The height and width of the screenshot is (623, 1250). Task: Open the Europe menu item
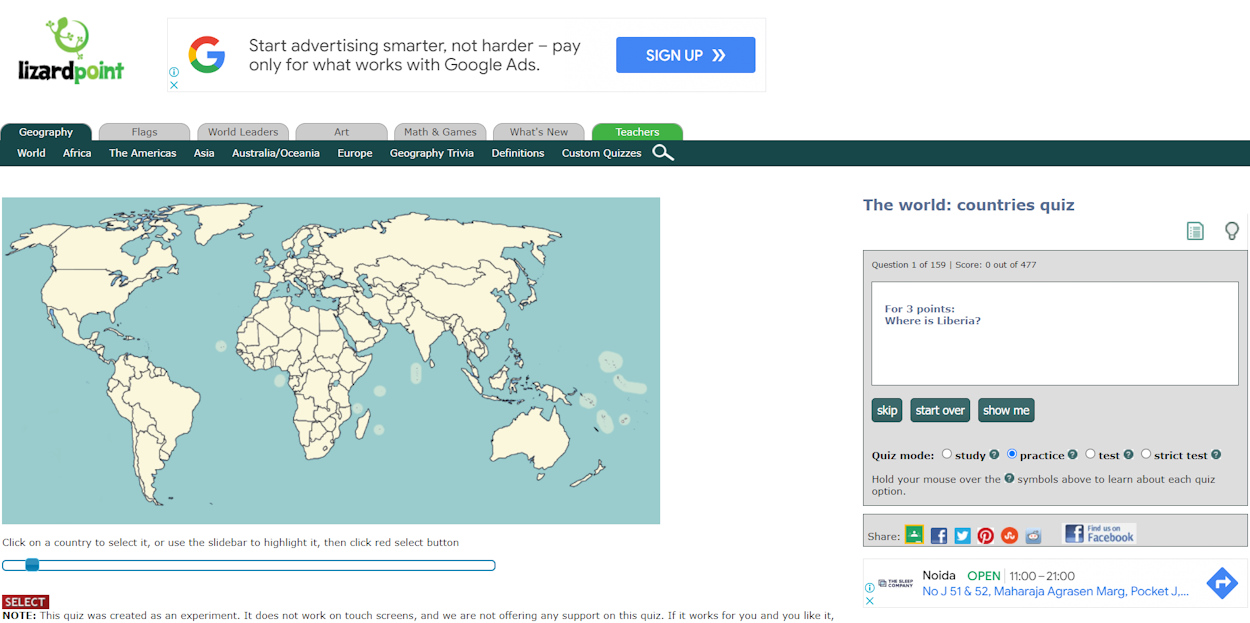(355, 152)
